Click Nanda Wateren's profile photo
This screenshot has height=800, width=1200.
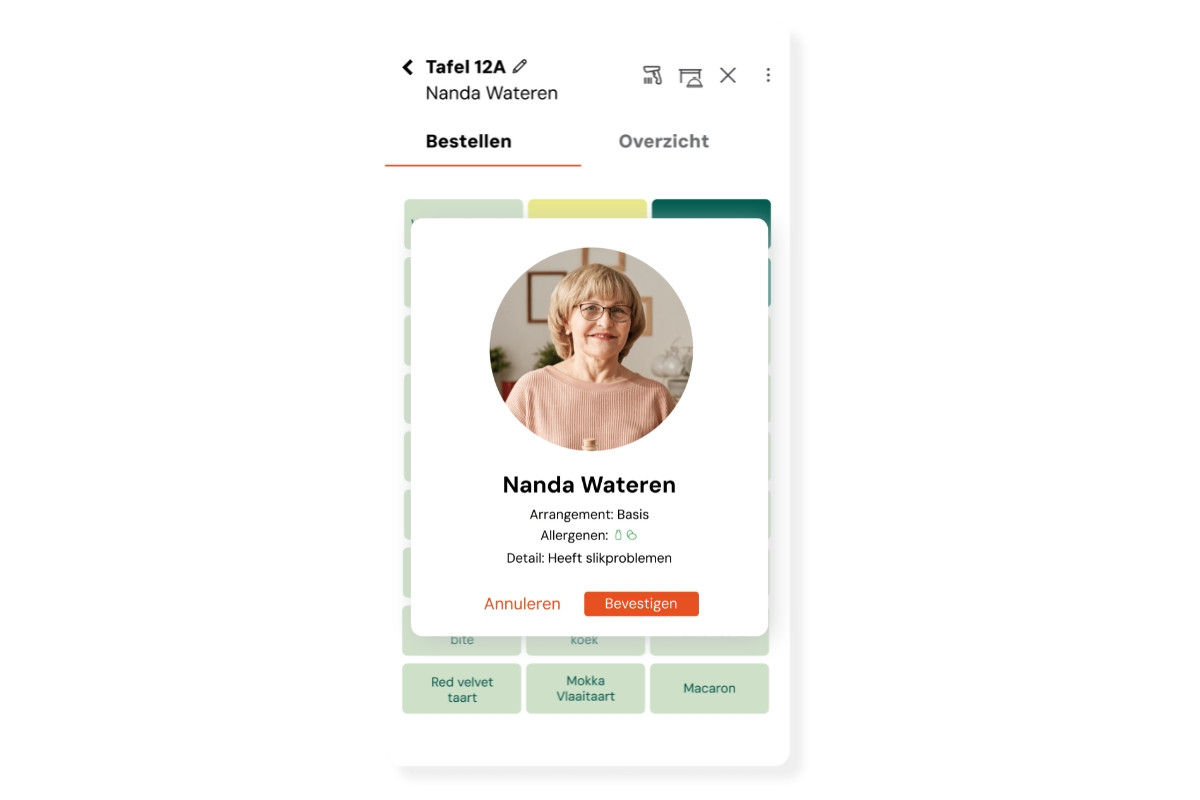point(591,349)
